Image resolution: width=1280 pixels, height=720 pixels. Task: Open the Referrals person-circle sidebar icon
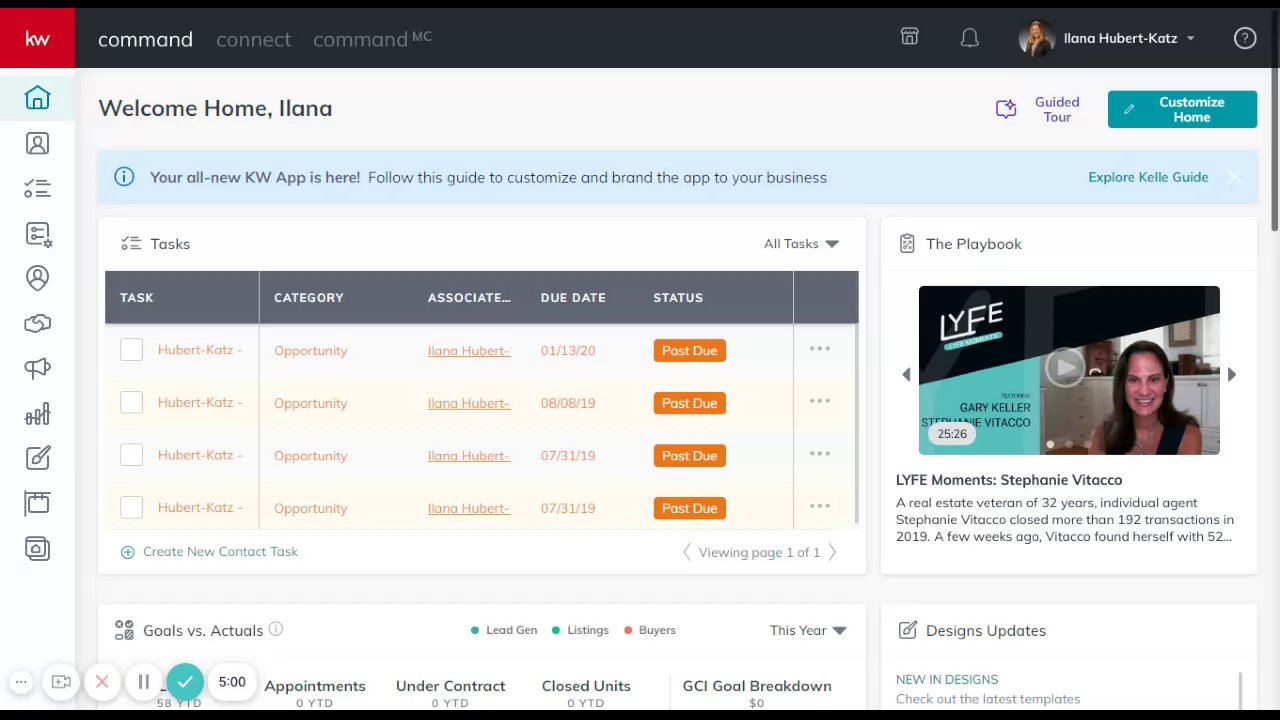click(x=37, y=278)
